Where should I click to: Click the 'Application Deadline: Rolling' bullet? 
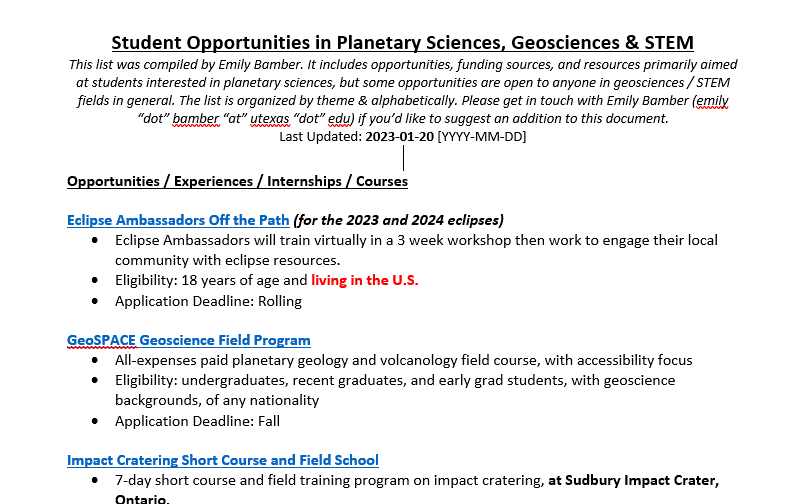coord(208,300)
